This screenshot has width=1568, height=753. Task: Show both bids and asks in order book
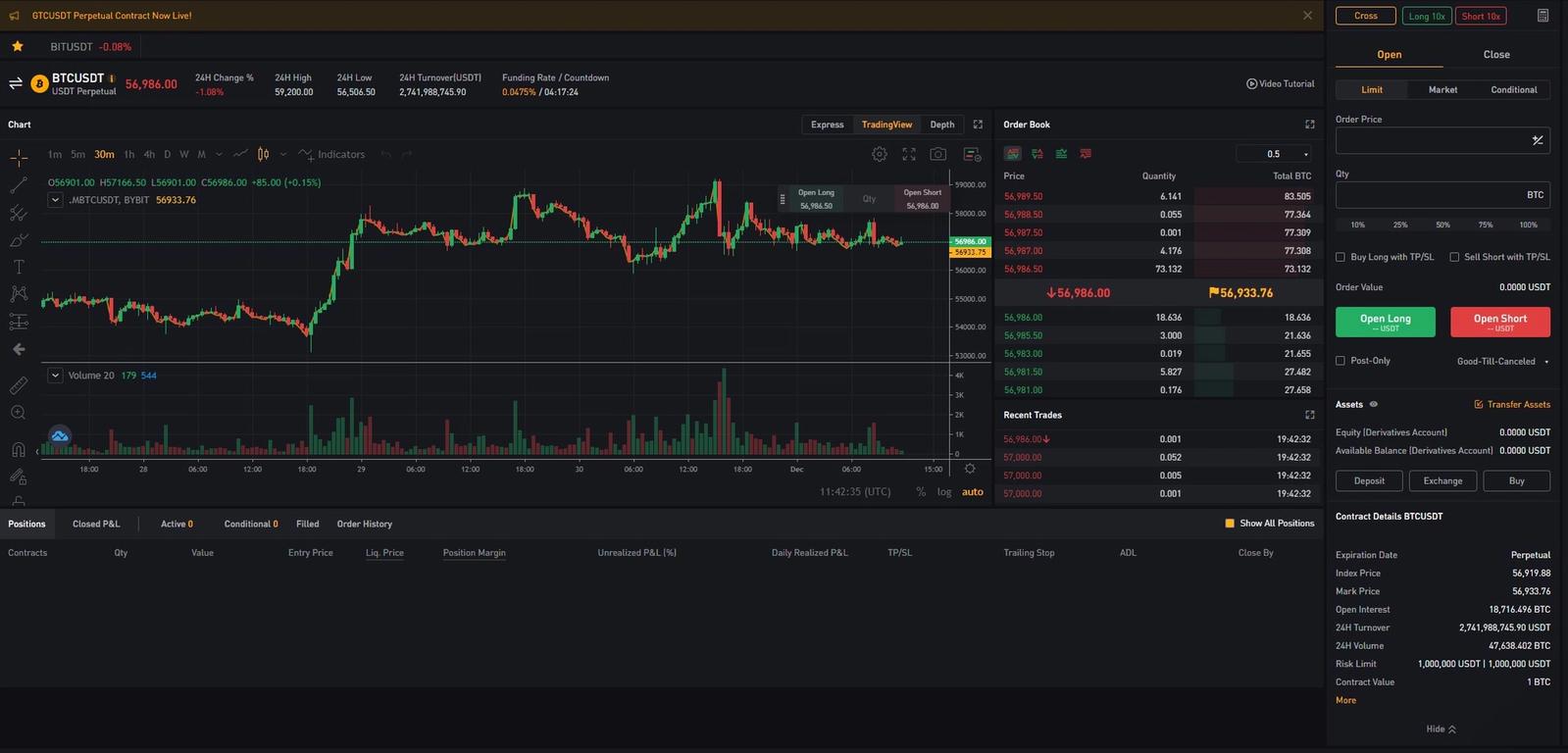tap(1013, 154)
